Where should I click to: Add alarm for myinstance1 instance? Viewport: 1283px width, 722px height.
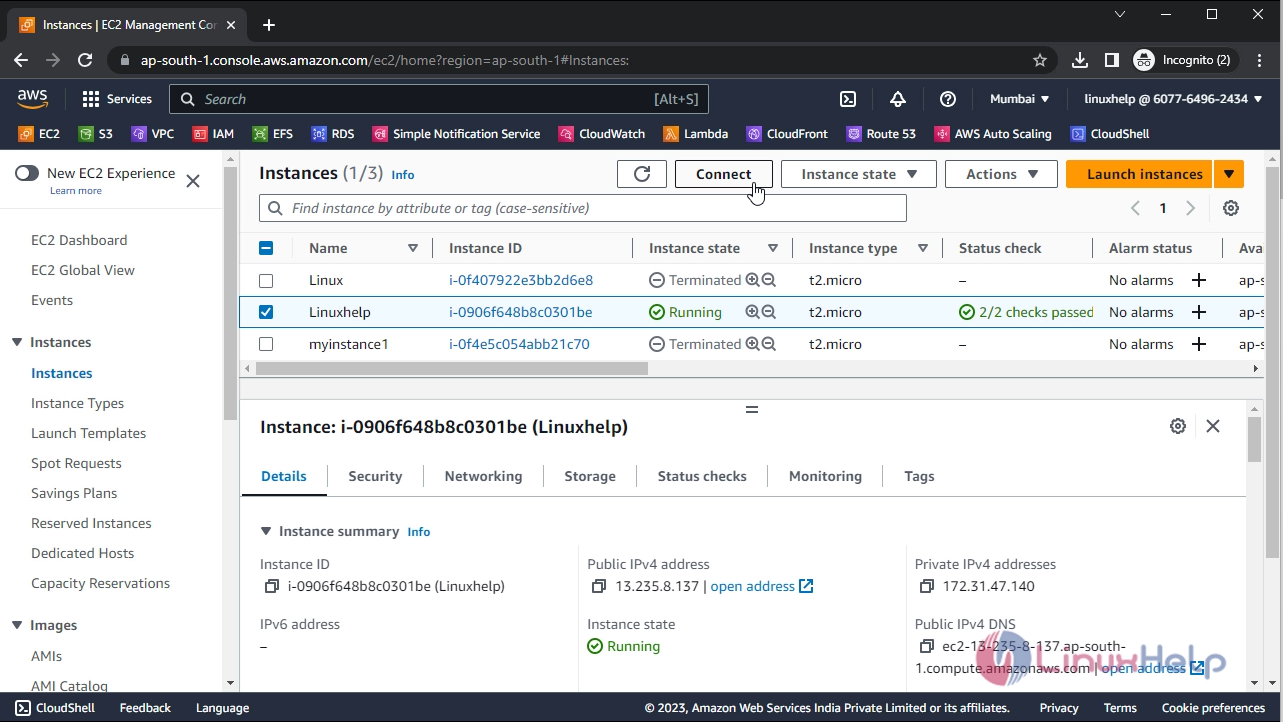click(x=1198, y=344)
